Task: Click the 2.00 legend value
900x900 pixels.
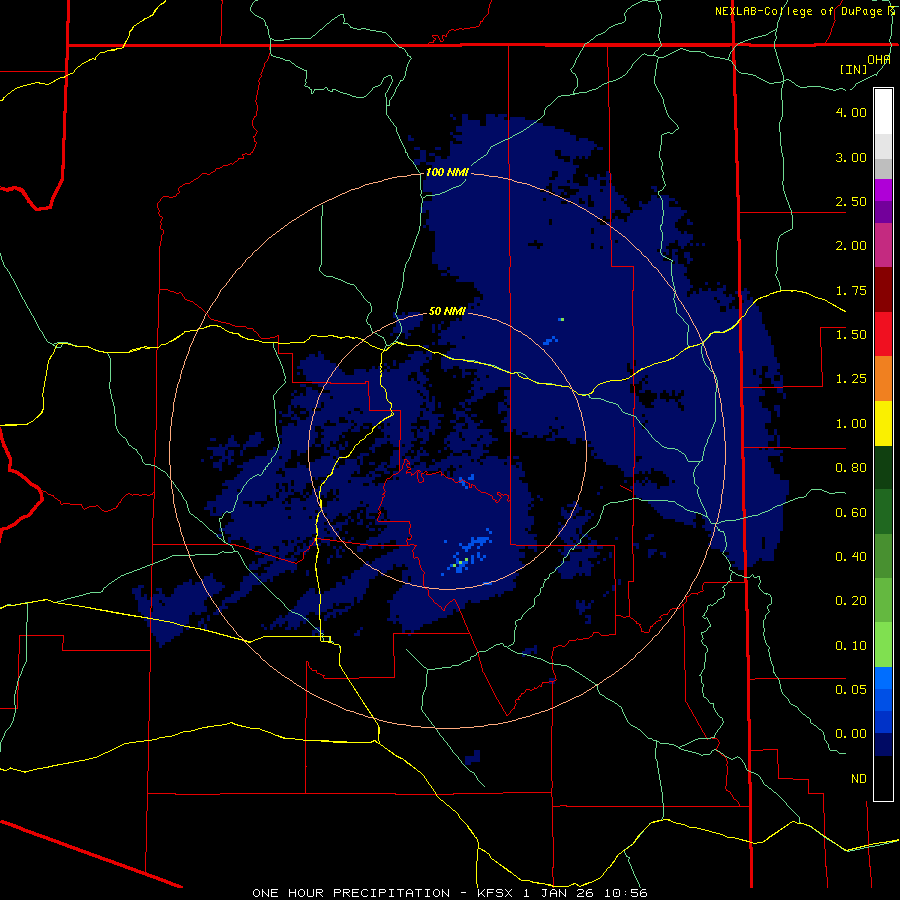Action: click(x=851, y=246)
